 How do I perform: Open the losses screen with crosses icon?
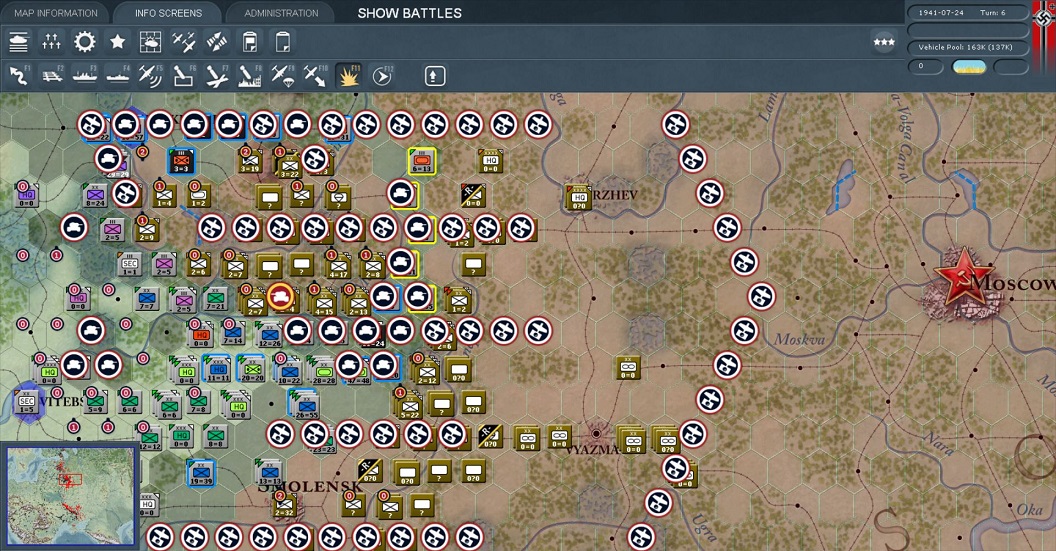click(51, 42)
